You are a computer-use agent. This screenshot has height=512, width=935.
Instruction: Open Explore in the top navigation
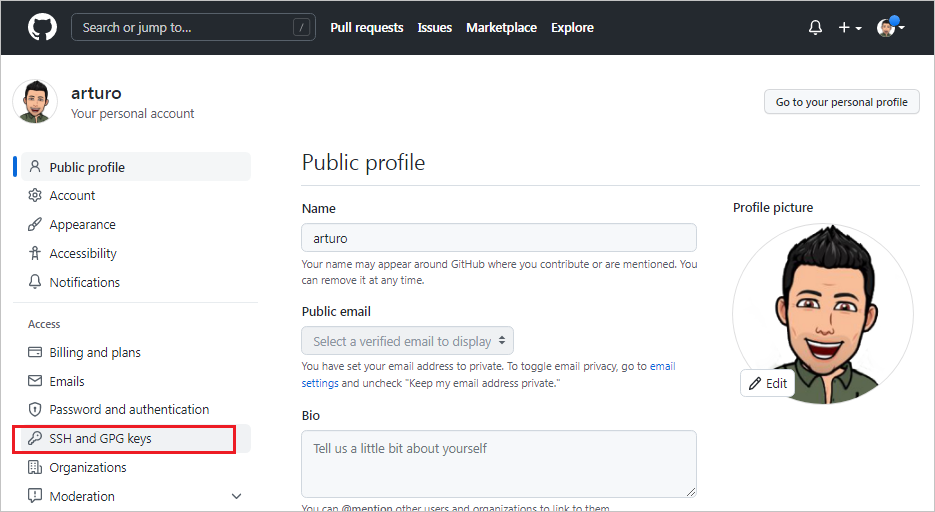[x=572, y=27]
